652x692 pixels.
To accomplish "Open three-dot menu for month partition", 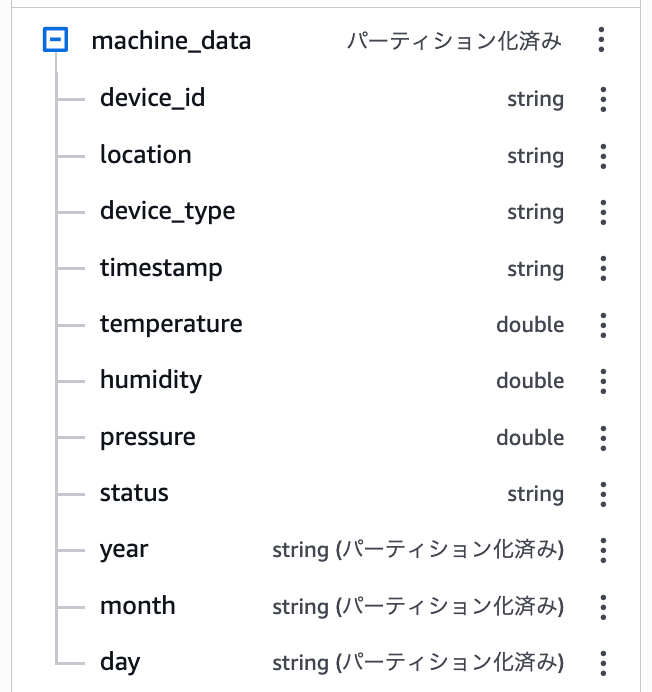I will pyautogui.click(x=602, y=607).
